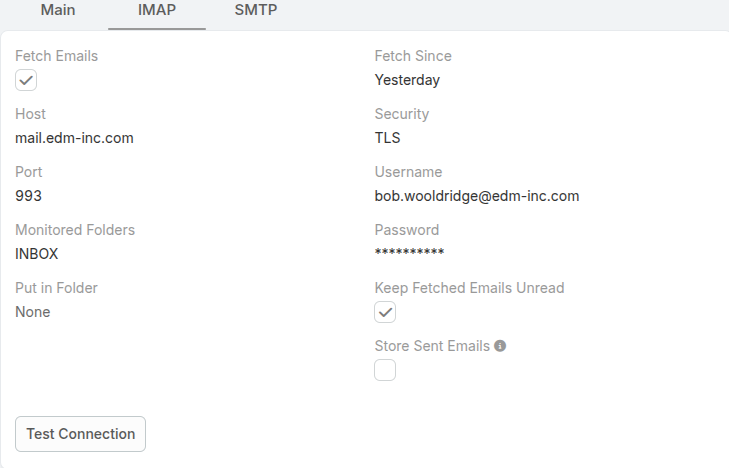The image size is (729, 468).
Task: Click the host value mail.edm-inc.com
Action: [74, 138]
